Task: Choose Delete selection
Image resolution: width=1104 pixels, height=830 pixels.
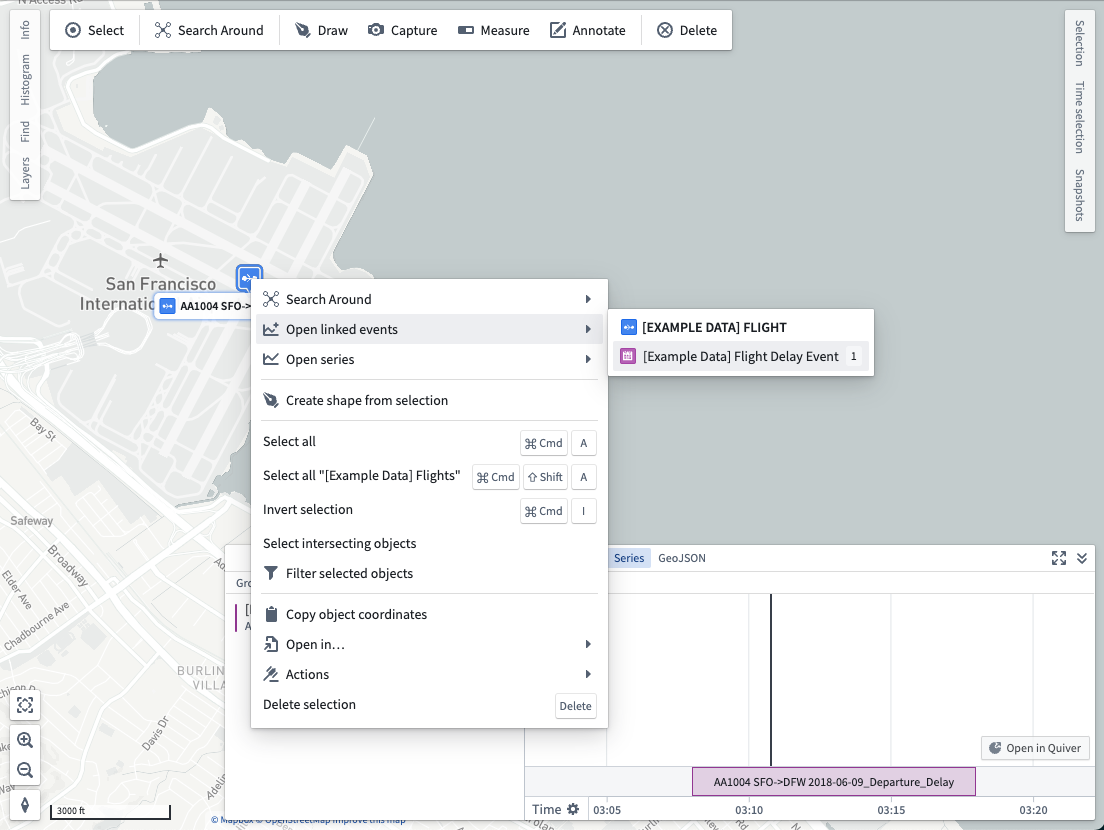Action: point(429,705)
